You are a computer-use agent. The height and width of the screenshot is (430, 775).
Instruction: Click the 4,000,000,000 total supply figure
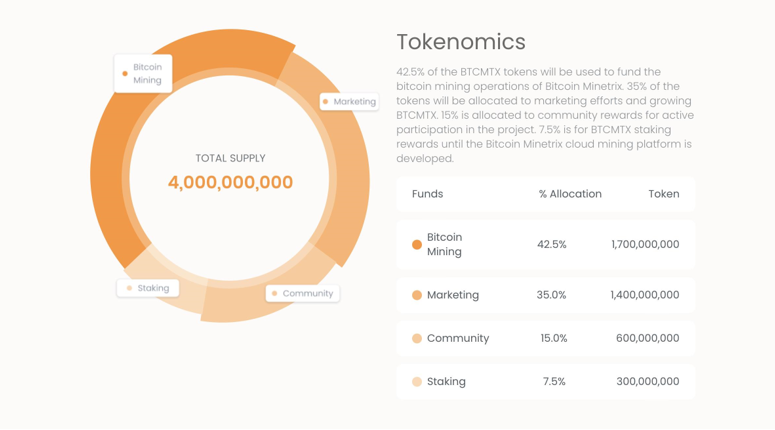click(230, 183)
